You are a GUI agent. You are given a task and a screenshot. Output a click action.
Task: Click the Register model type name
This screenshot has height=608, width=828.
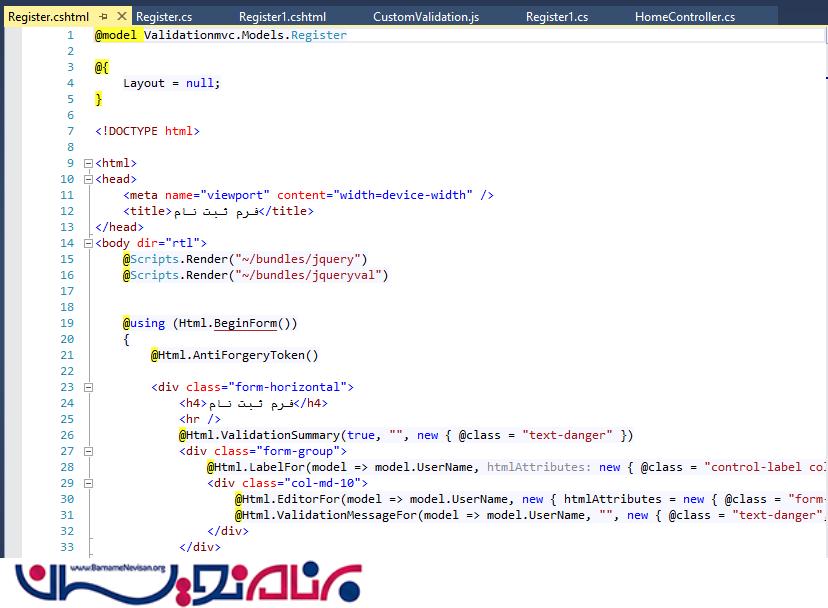tap(319, 35)
